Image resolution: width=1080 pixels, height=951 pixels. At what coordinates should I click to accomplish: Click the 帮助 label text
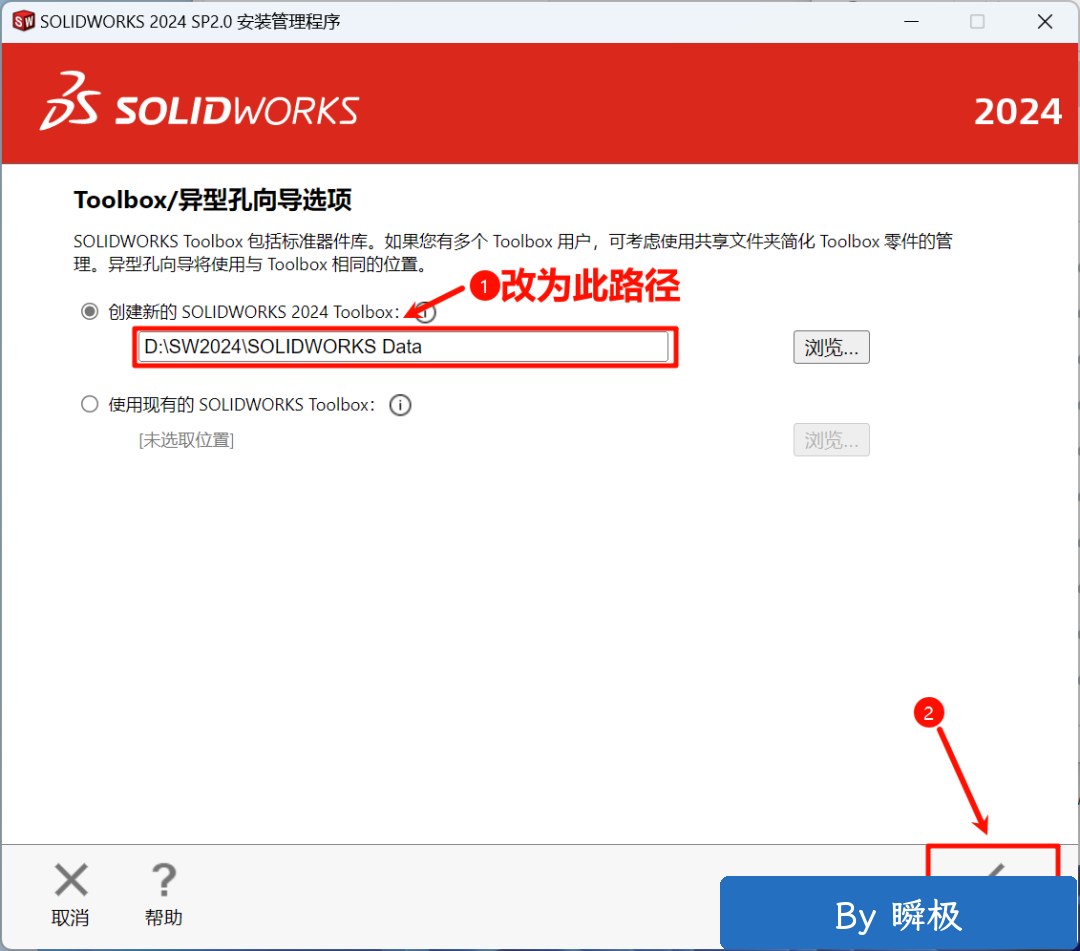[x=164, y=918]
